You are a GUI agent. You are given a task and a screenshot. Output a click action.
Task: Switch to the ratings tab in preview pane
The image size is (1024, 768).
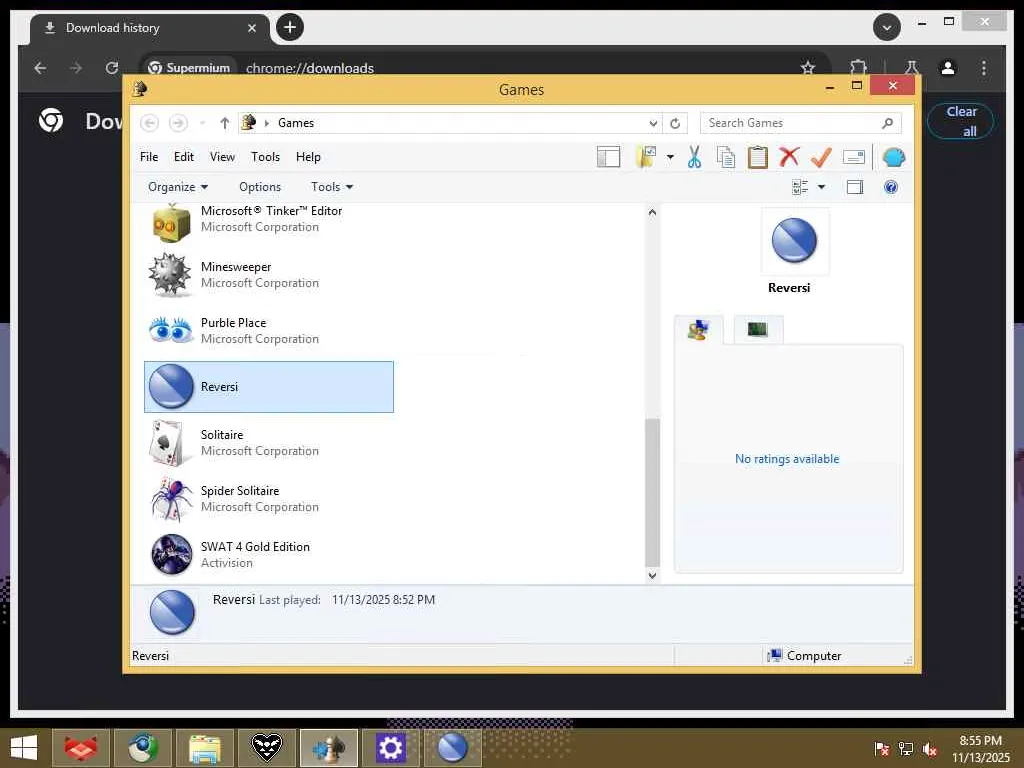pyautogui.click(x=698, y=330)
